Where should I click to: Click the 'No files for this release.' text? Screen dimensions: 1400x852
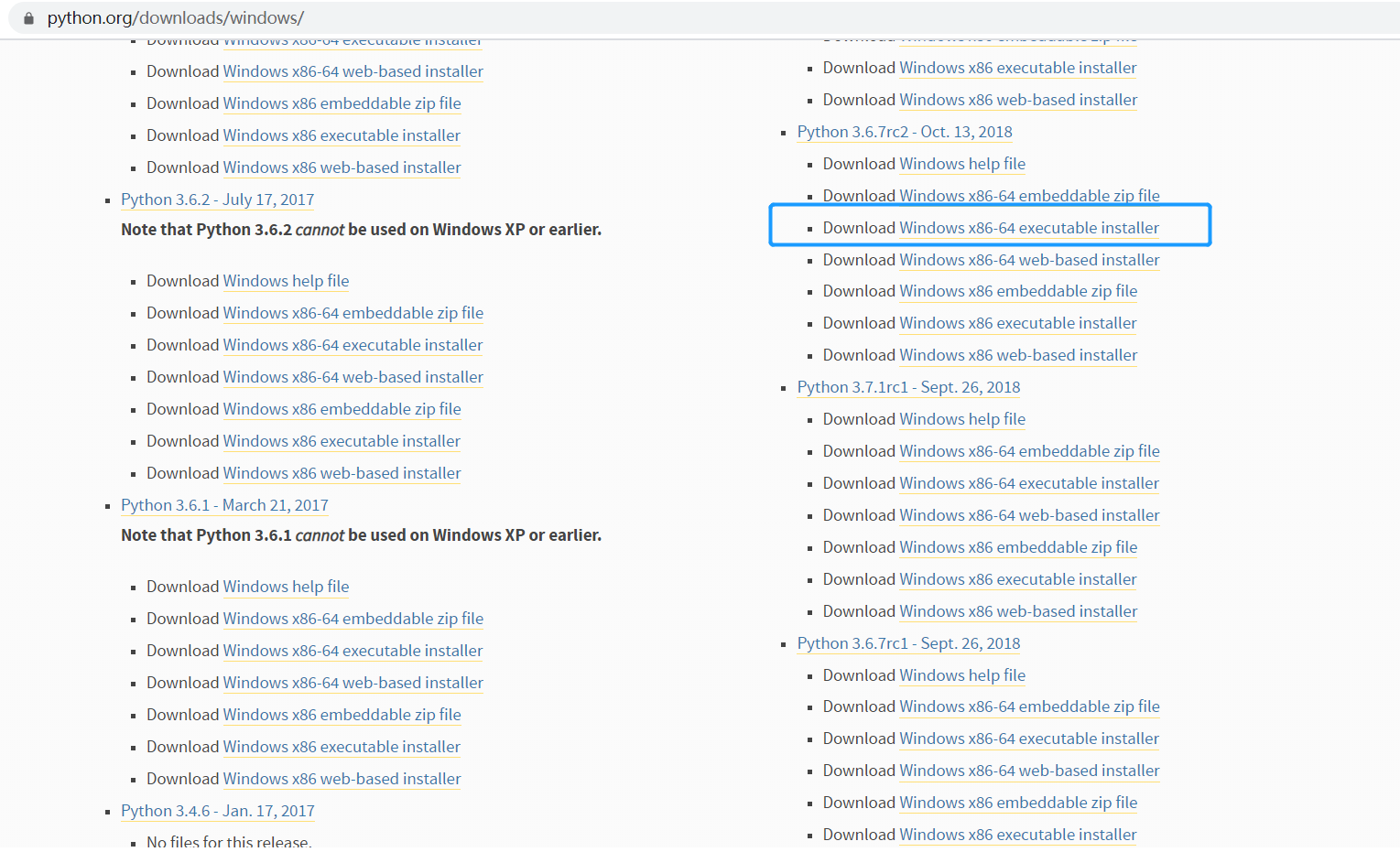[229, 842]
